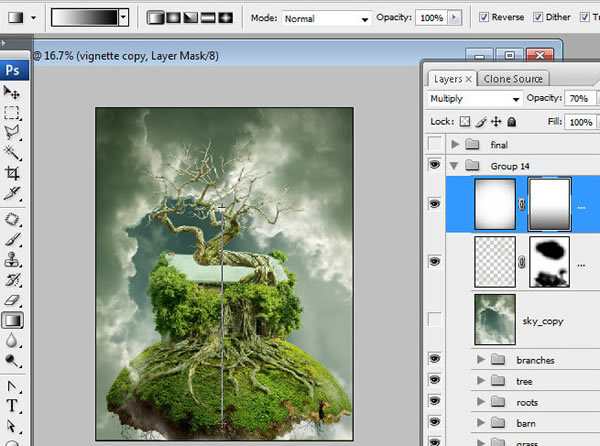Switch to the Clone Source tab
The width and height of the screenshot is (600, 446).
point(513,78)
